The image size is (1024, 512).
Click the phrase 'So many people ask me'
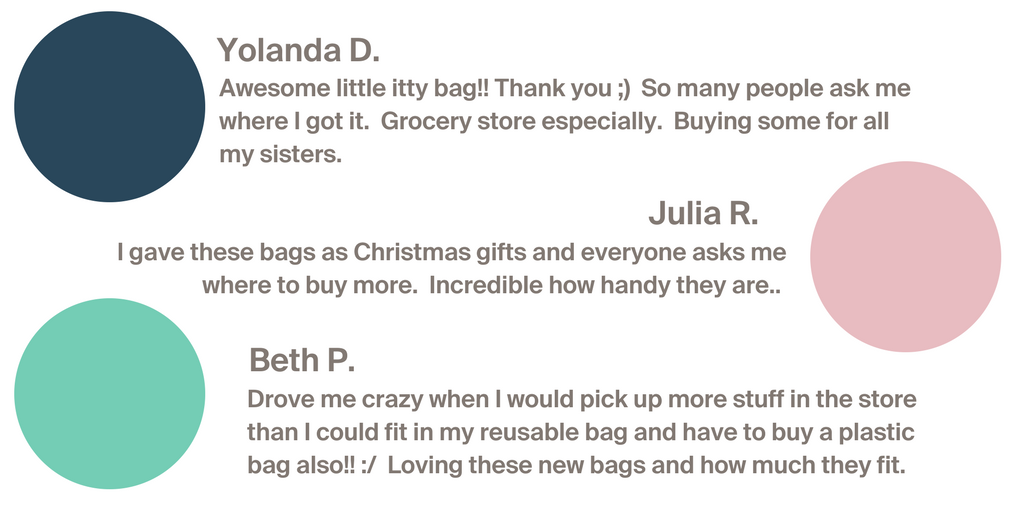click(776, 89)
